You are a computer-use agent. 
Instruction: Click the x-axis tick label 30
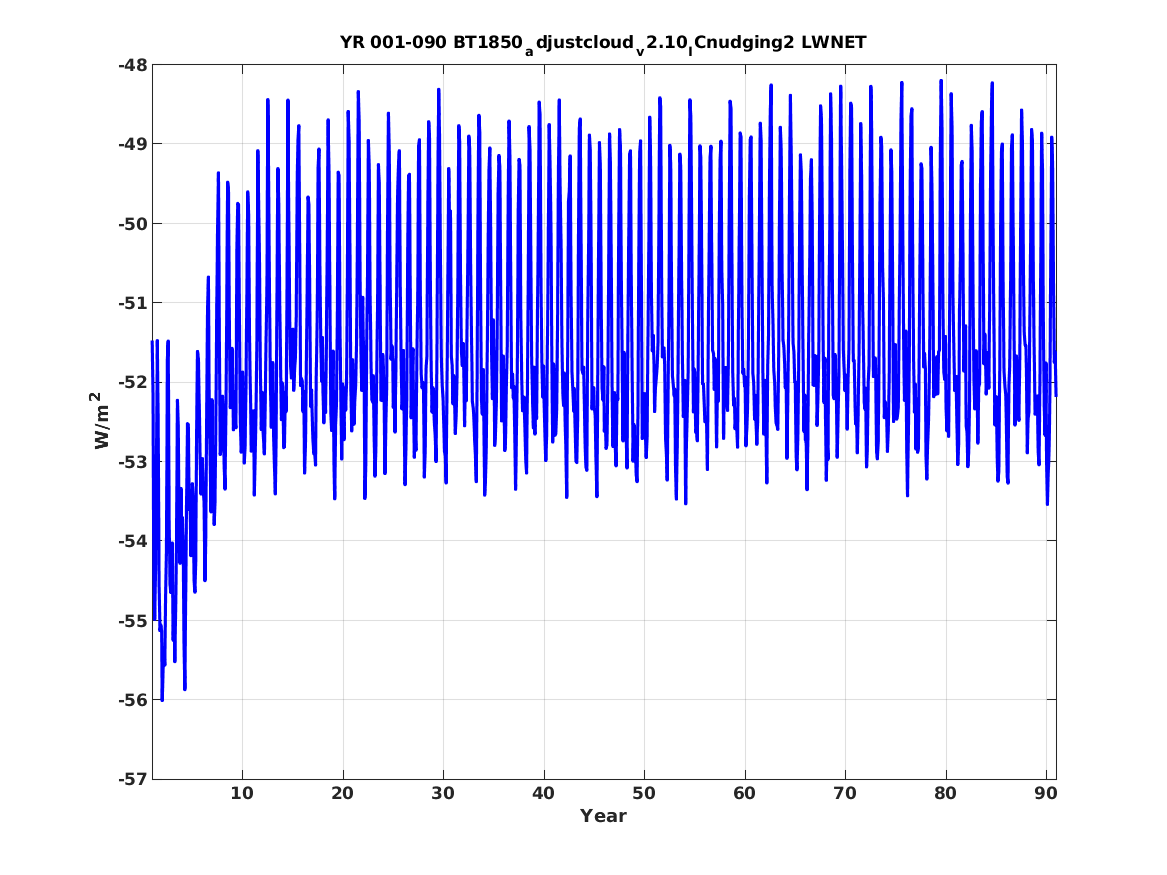[x=443, y=793]
